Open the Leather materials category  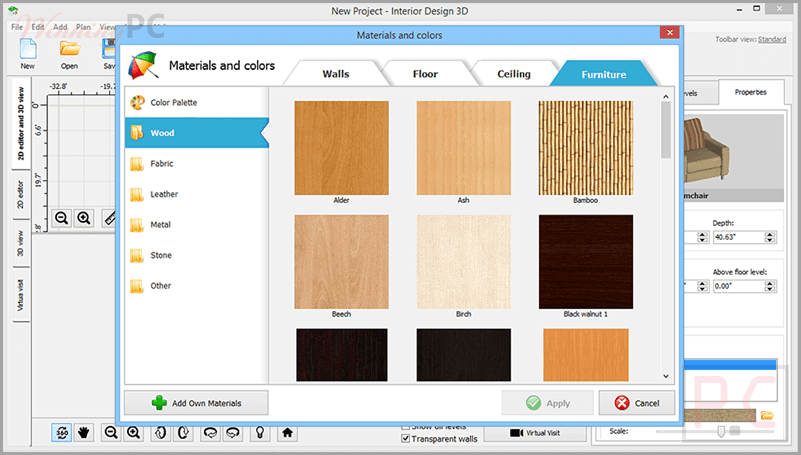(x=197, y=194)
